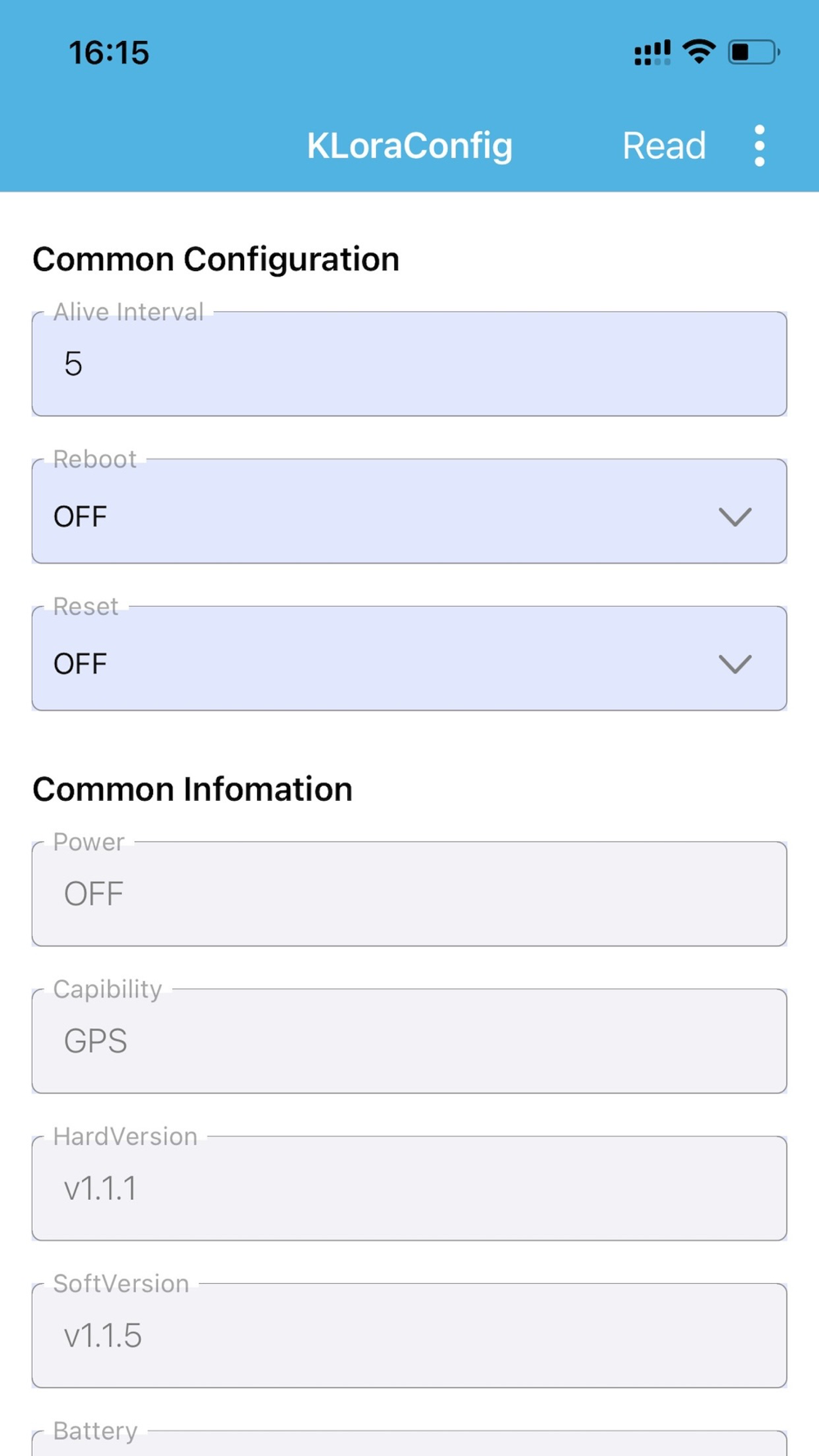819x1456 pixels.
Task: Tap the SoftVersion field v1.1.5
Action: click(x=409, y=1336)
